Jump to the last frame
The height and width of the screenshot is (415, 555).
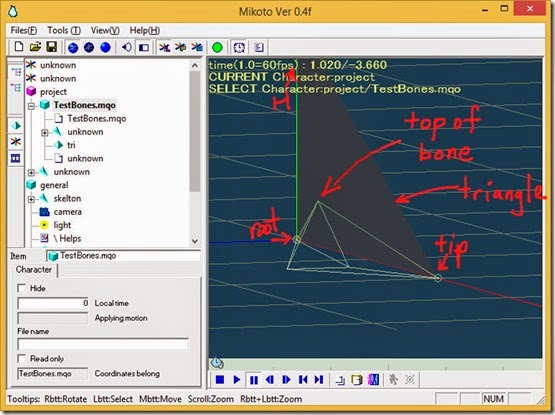click(x=319, y=380)
